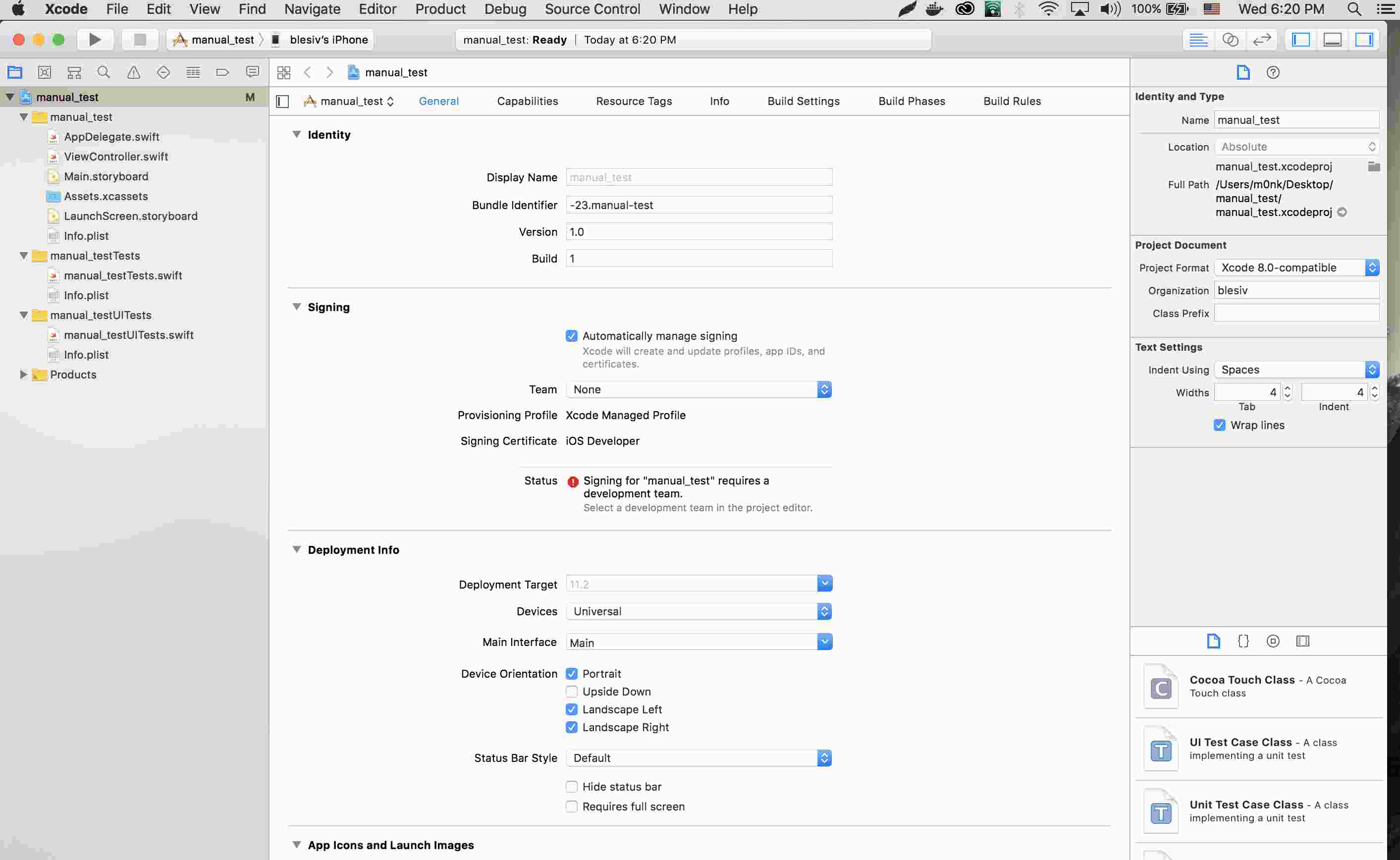Select the Build Settings tab
The width and height of the screenshot is (1400, 860).
pos(803,100)
